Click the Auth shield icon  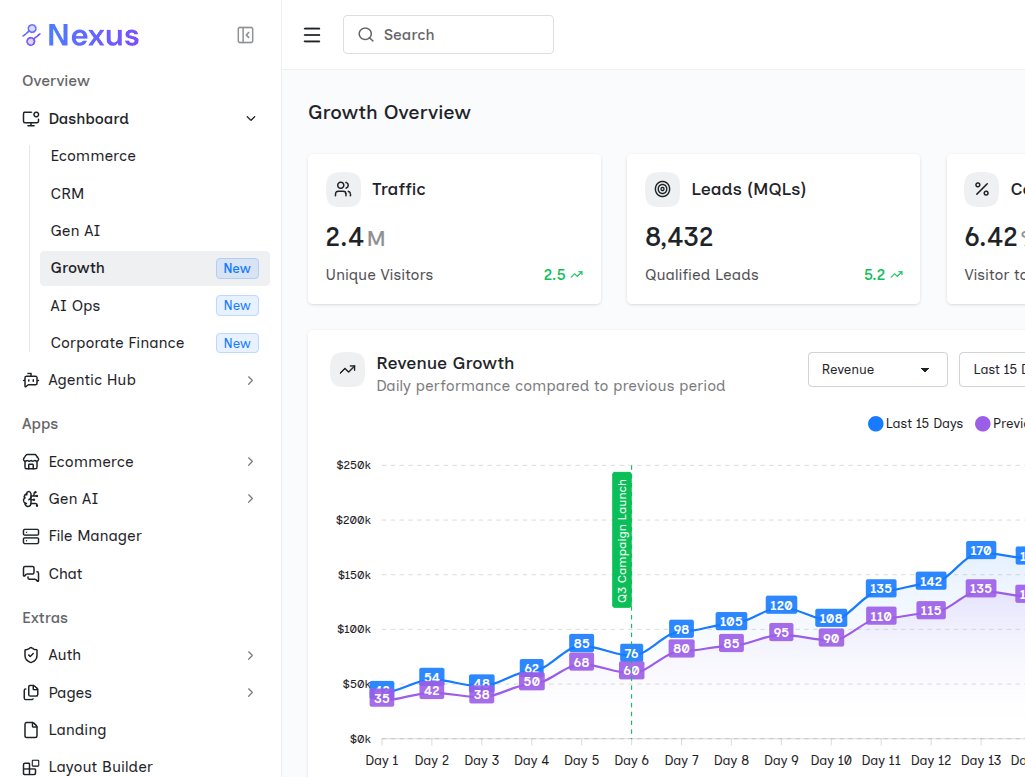[x=31, y=655]
